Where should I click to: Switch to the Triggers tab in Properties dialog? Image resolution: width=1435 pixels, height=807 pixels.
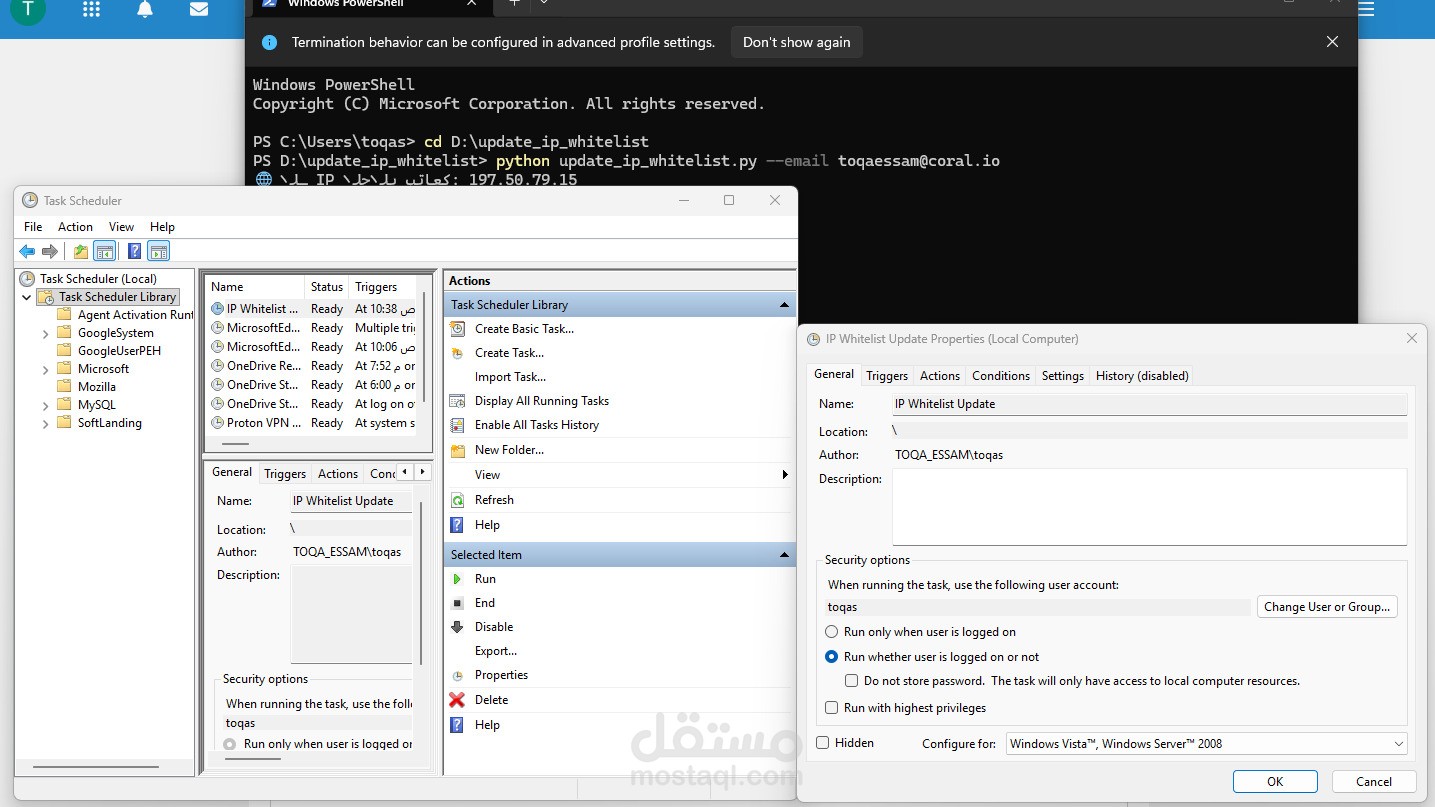click(887, 376)
